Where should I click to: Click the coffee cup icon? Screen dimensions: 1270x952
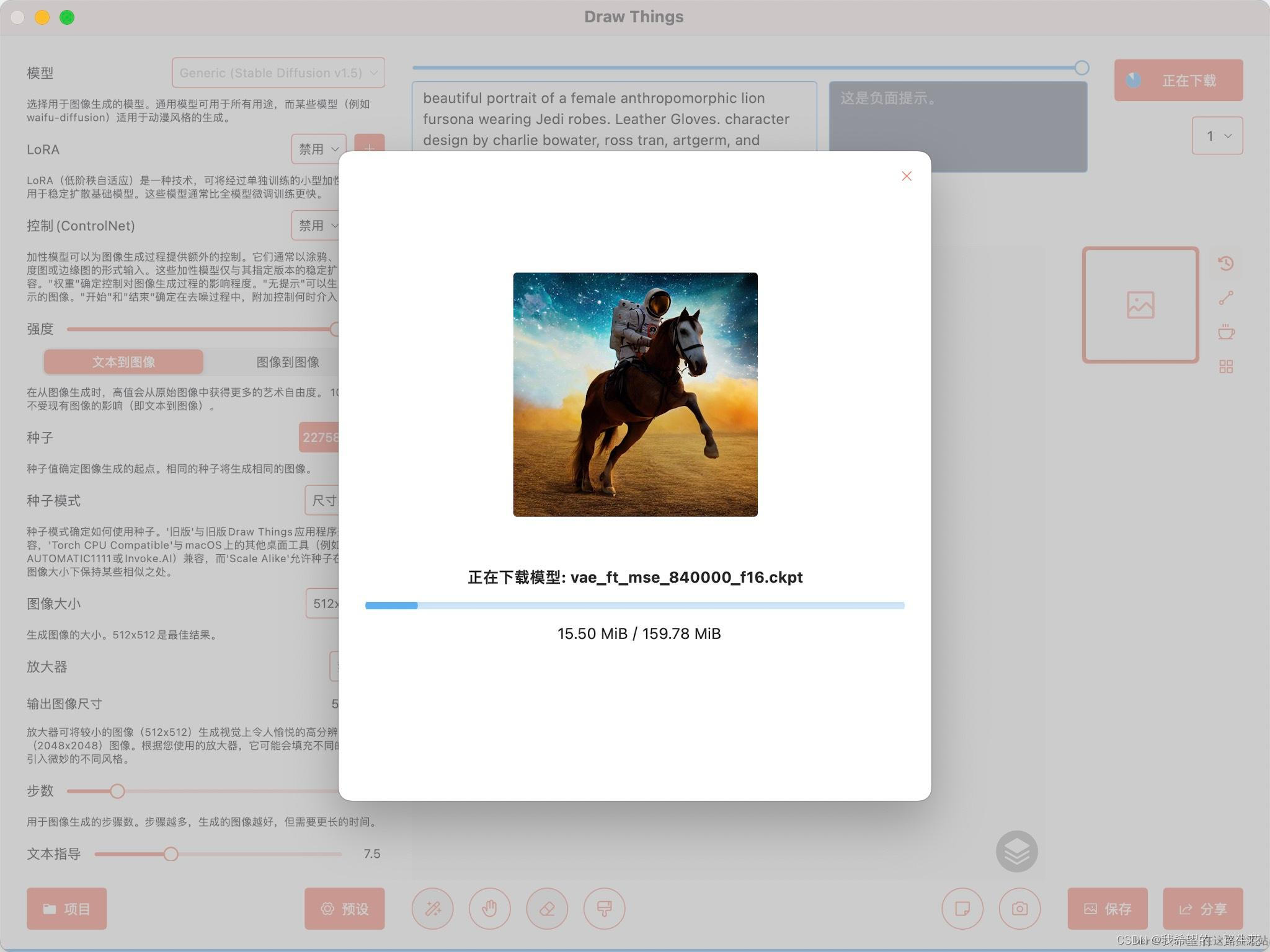pos(1225,332)
